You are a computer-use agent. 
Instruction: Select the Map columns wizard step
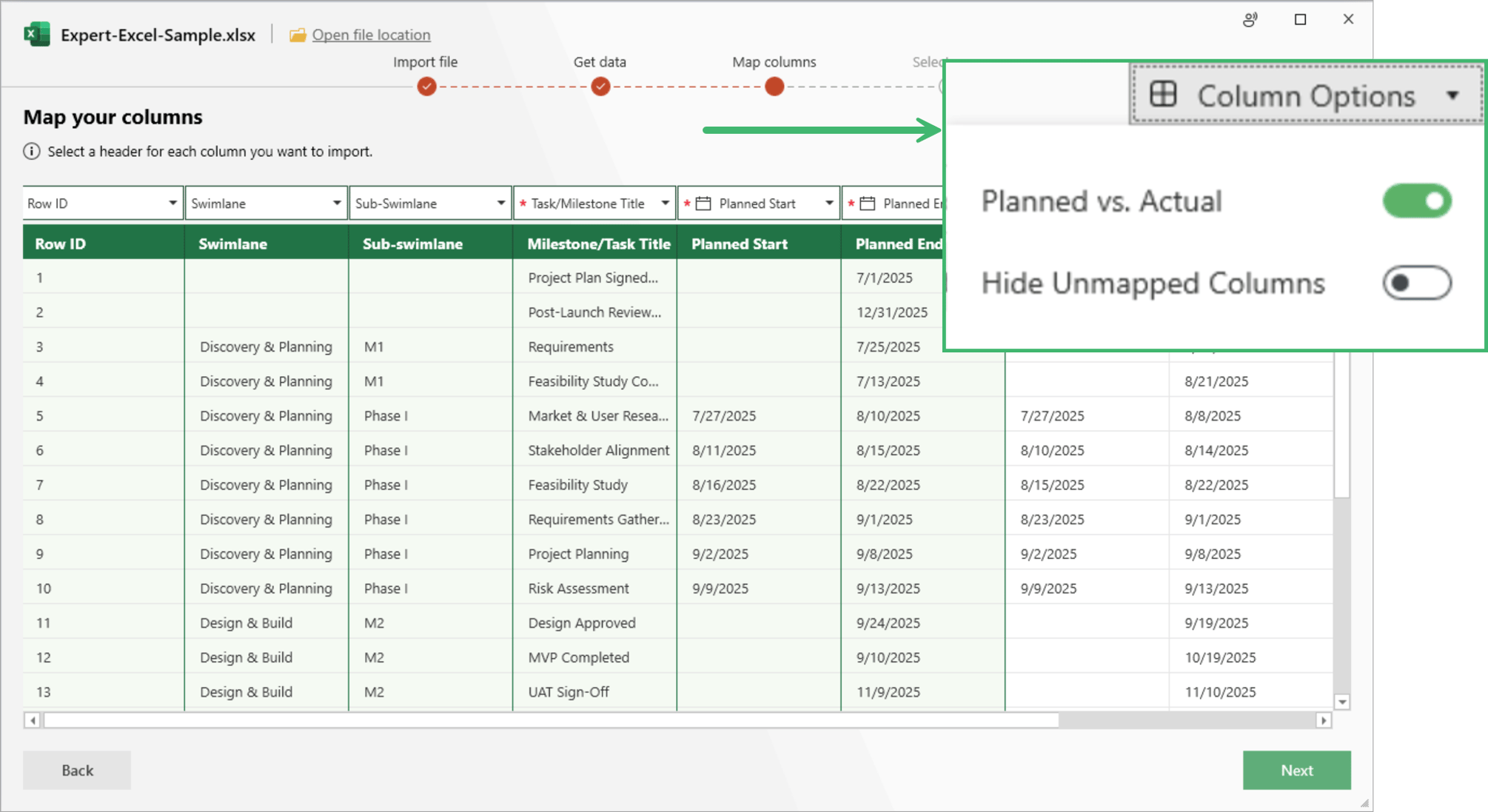[x=774, y=87]
